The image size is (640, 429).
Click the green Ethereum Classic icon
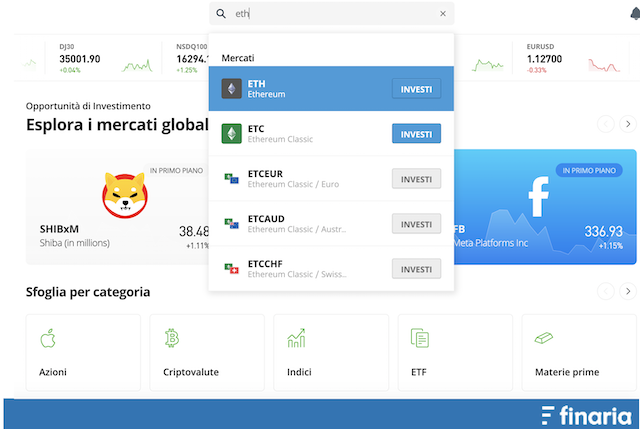pos(231,133)
